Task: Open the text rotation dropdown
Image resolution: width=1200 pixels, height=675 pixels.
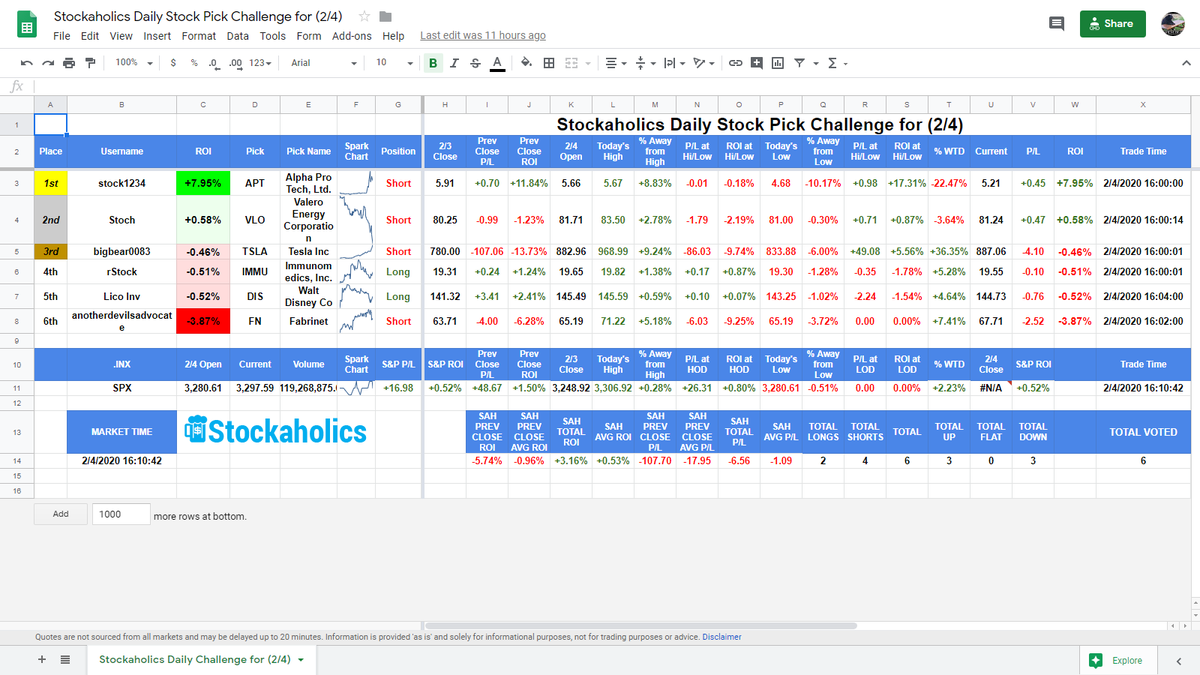Action: click(704, 63)
